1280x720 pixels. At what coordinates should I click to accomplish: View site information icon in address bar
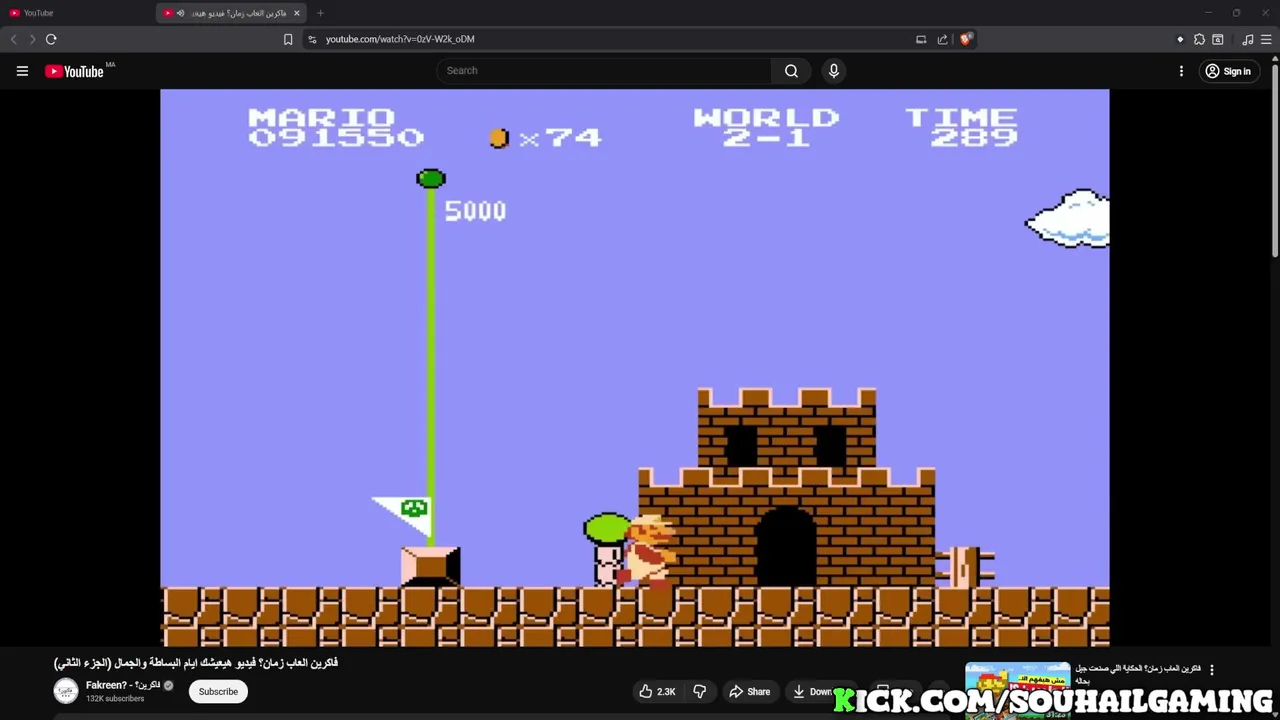click(312, 39)
